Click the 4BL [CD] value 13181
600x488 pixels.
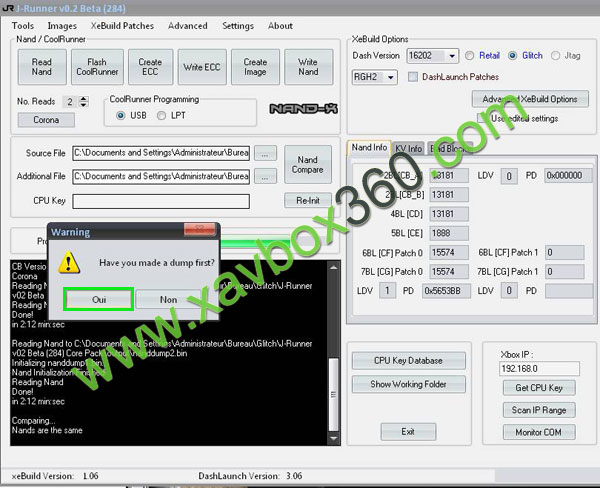pyautogui.click(x=449, y=214)
